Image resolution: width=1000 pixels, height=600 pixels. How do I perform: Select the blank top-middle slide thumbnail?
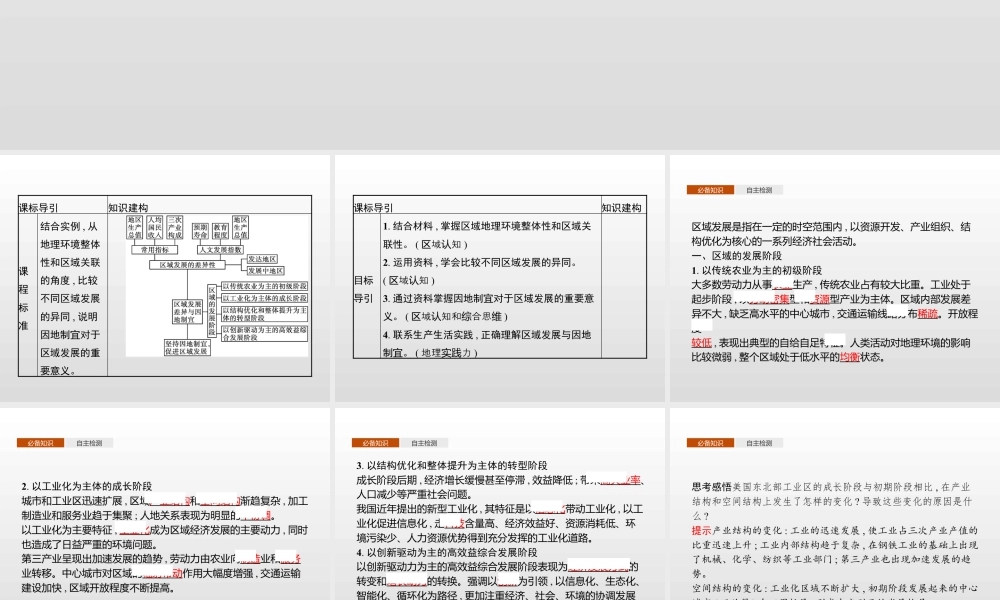coord(499,75)
